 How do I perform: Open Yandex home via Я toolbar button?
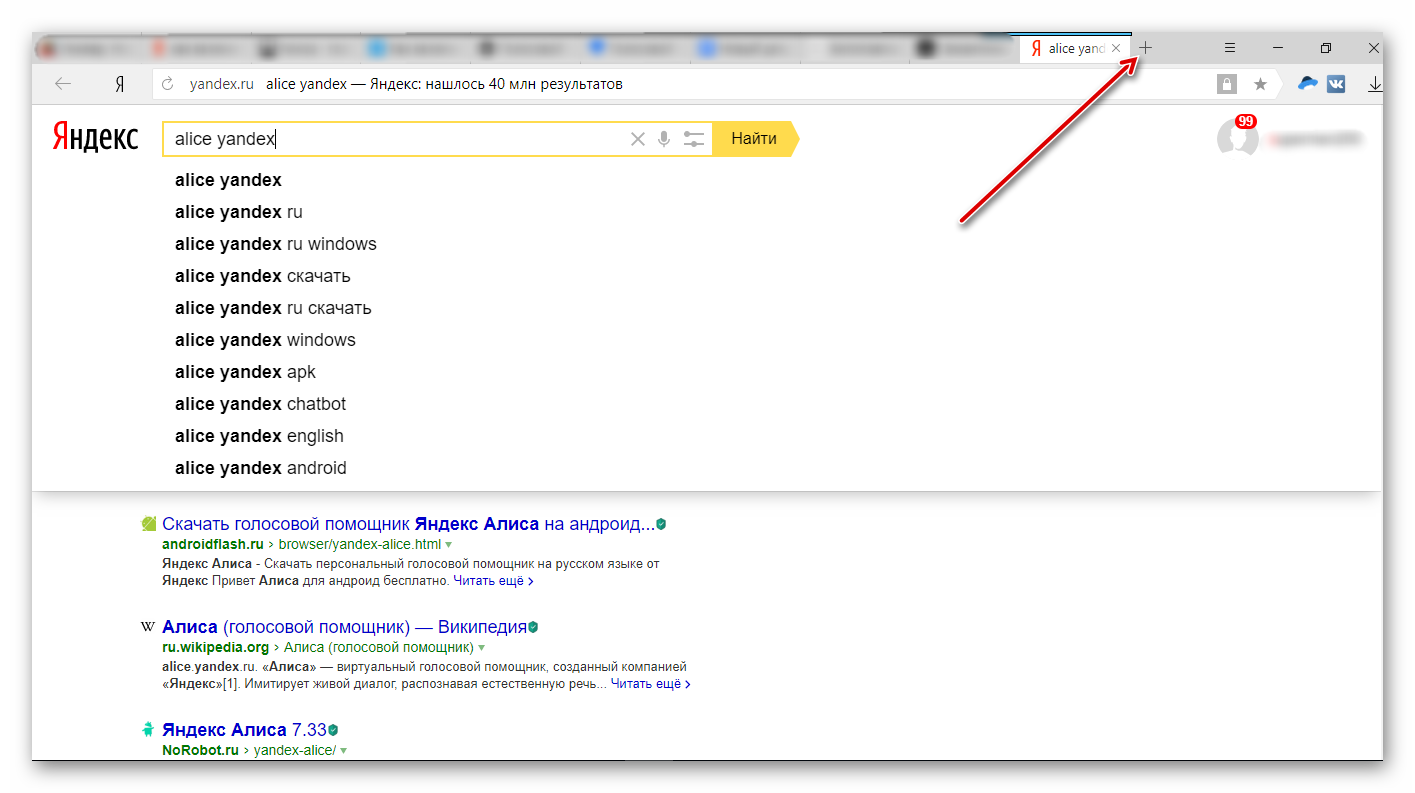119,84
